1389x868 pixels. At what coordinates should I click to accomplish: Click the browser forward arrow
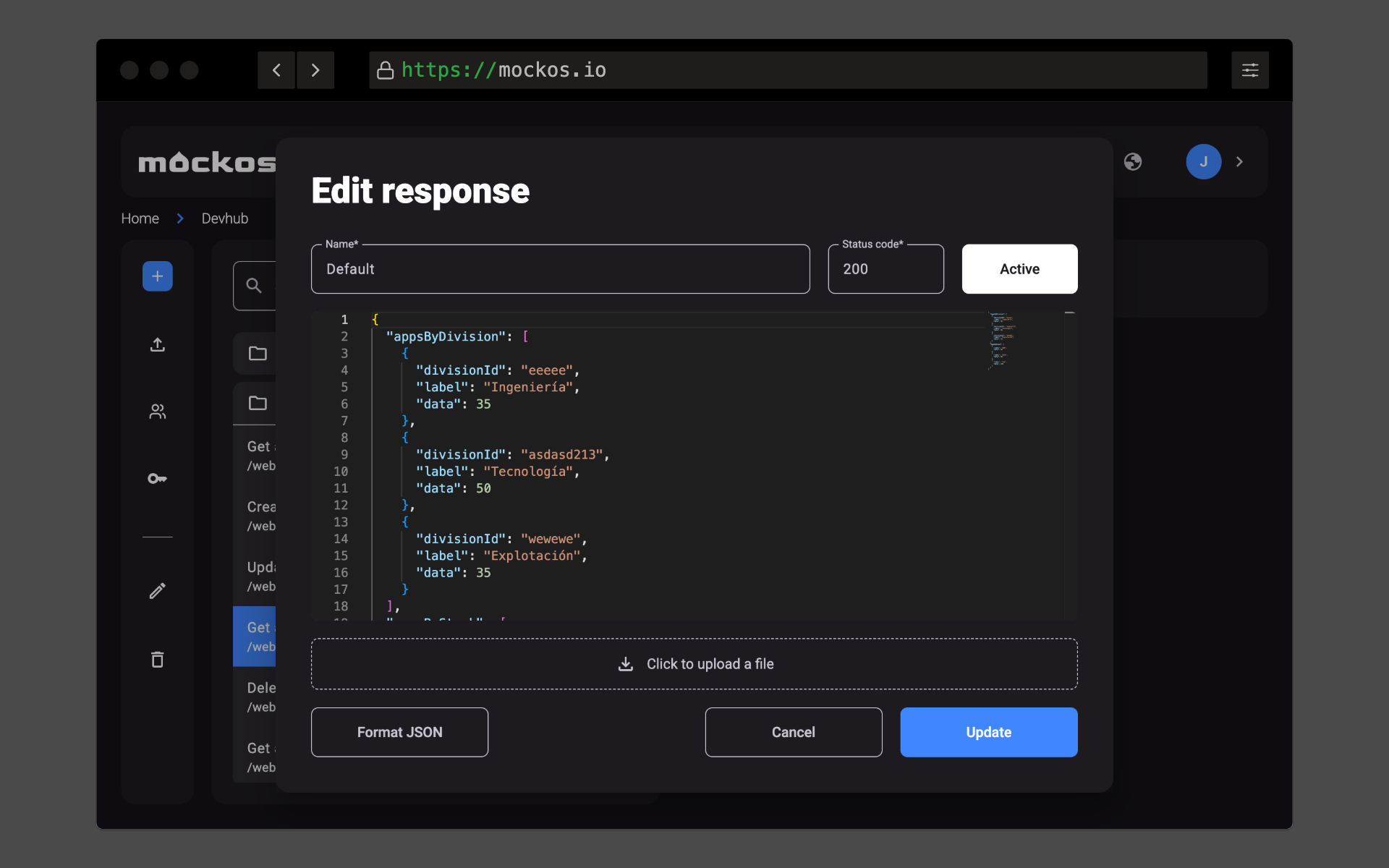click(315, 70)
